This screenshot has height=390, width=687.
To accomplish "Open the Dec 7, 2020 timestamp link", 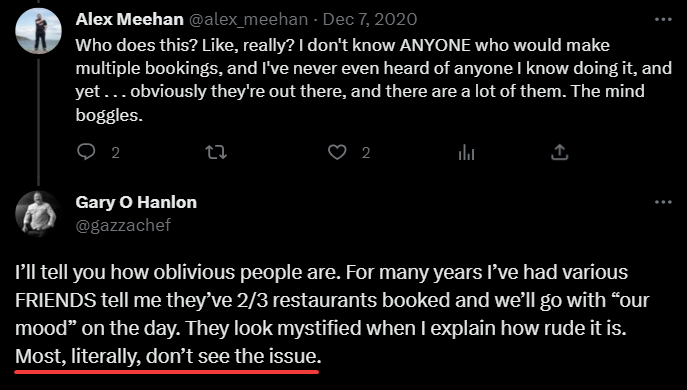I will [370, 19].
